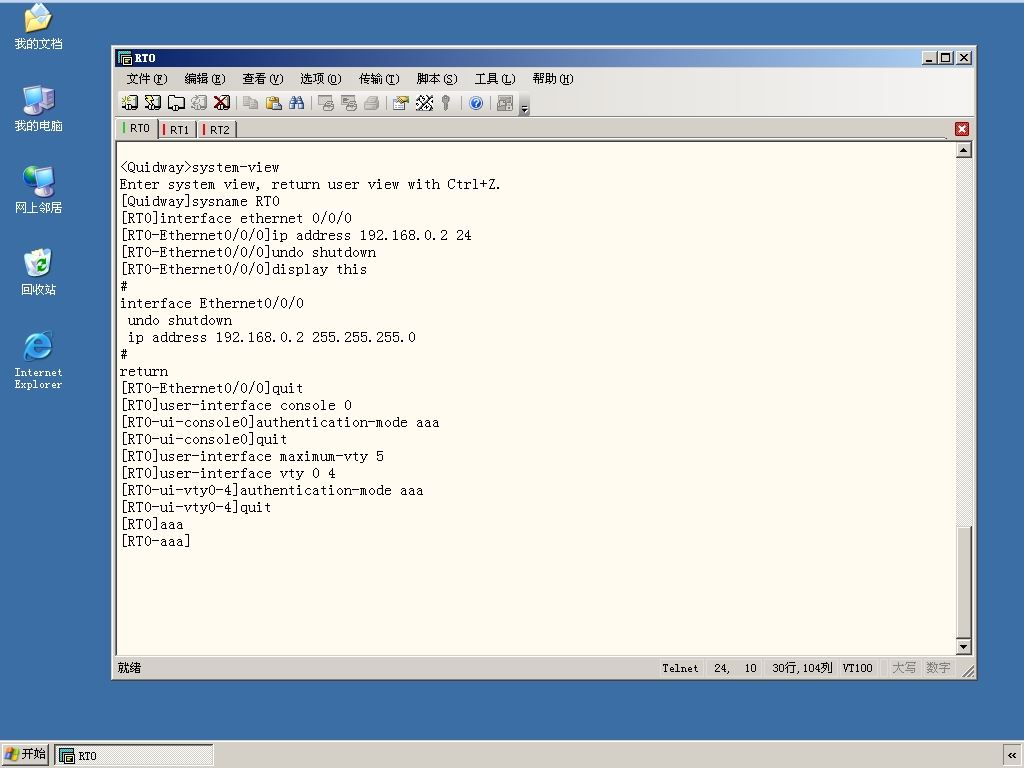
Task: Expand the toolbar options dropdown arrow
Action: [x=524, y=104]
